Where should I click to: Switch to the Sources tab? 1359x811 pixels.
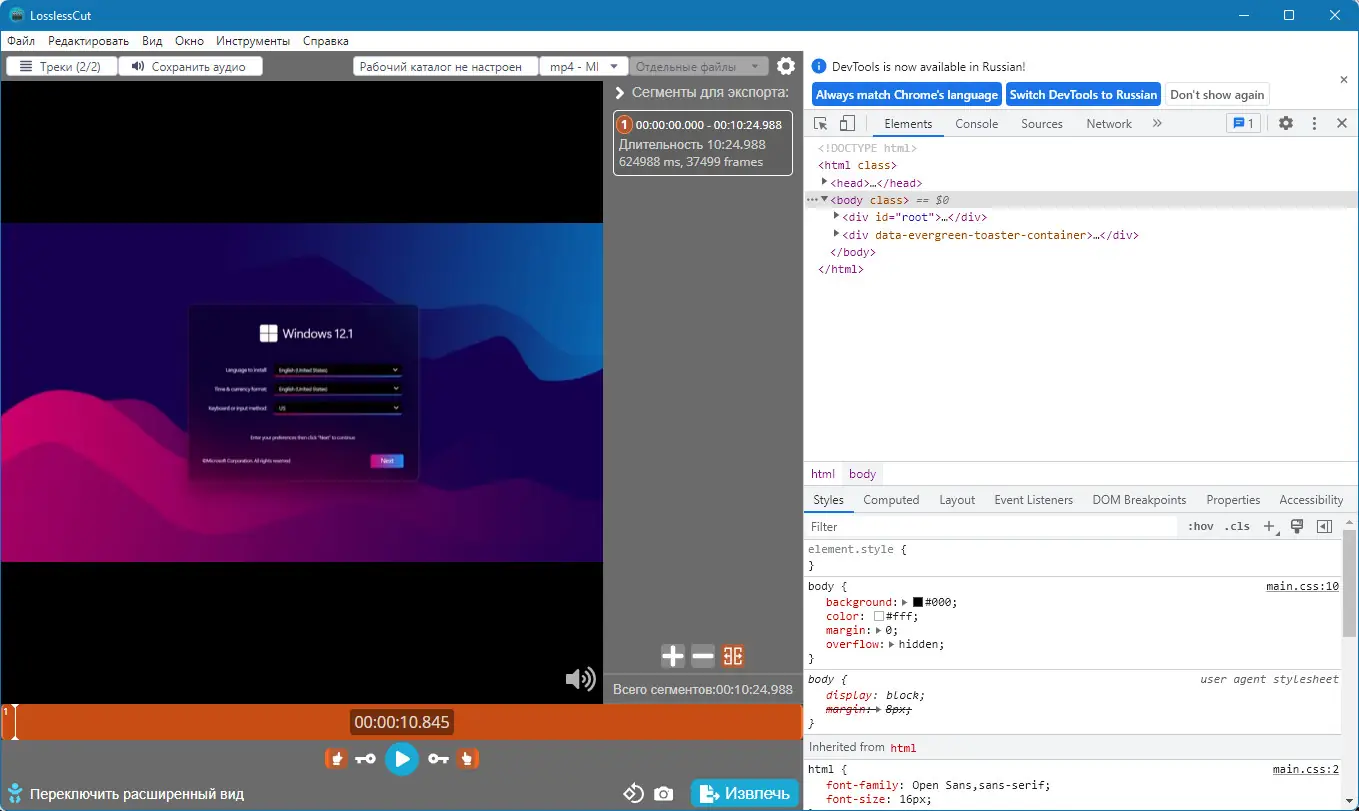click(1042, 124)
